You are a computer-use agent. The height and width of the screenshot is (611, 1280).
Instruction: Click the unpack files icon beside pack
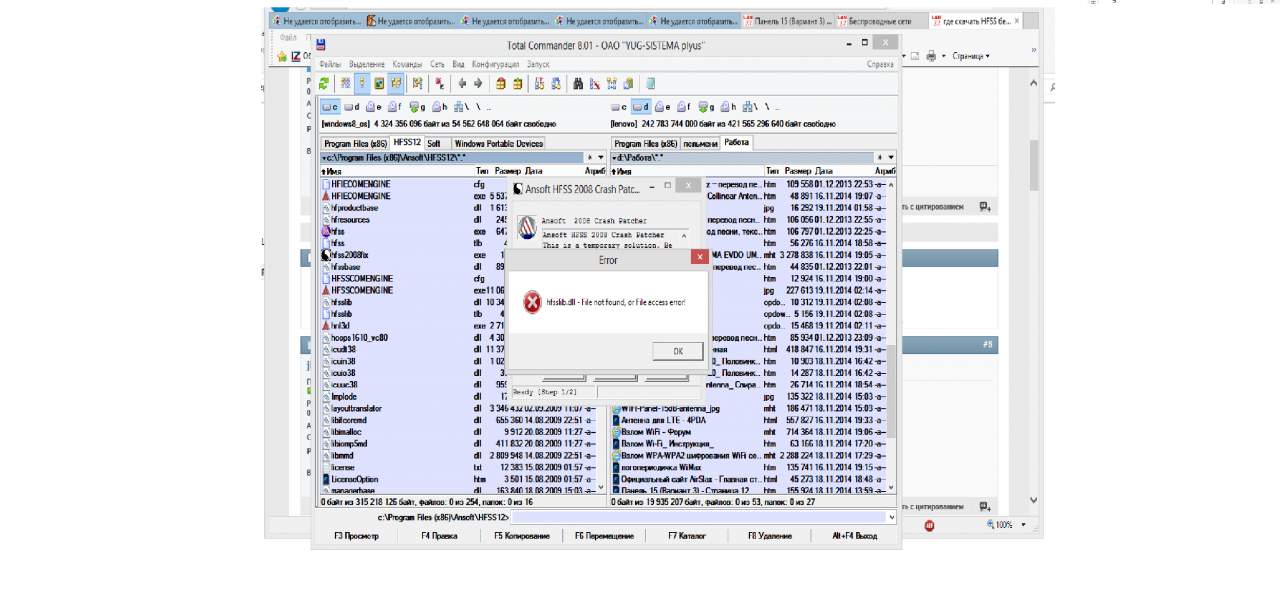(518, 84)
